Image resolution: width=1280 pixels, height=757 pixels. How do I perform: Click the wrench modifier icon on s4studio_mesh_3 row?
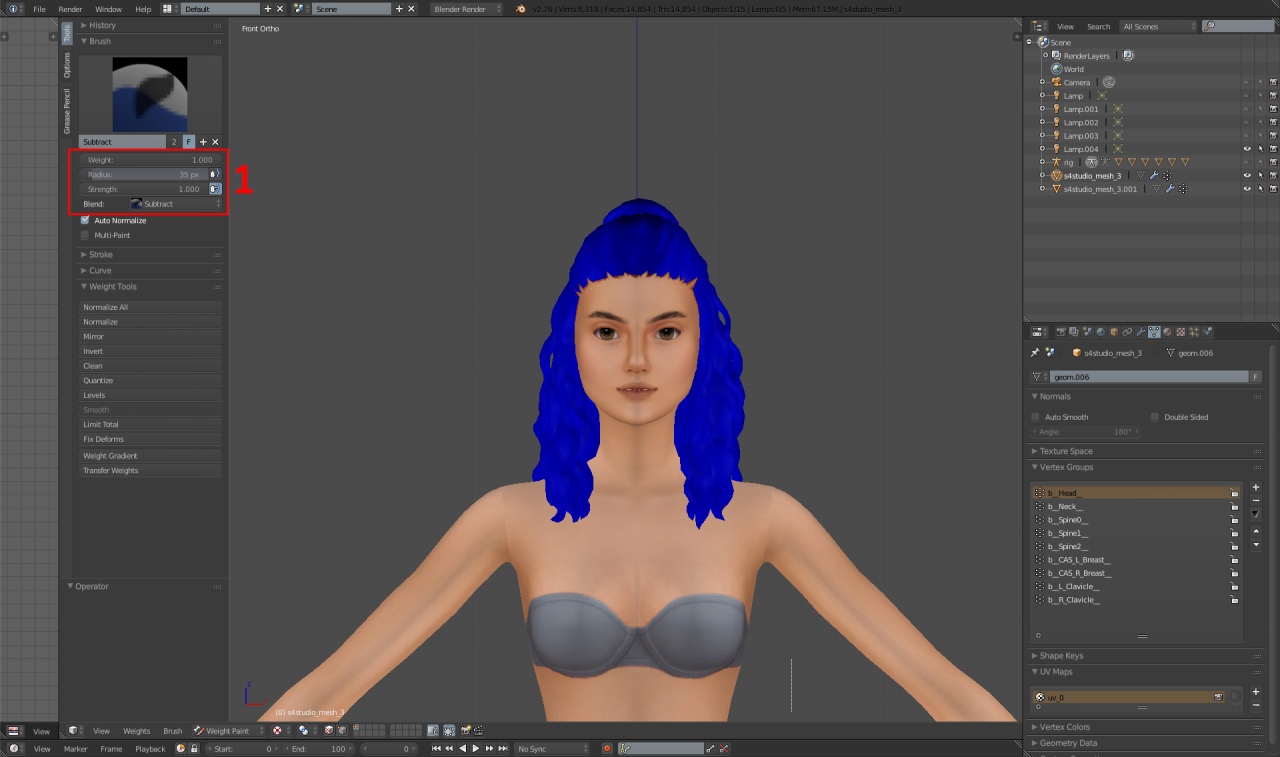click(1153, 175)
